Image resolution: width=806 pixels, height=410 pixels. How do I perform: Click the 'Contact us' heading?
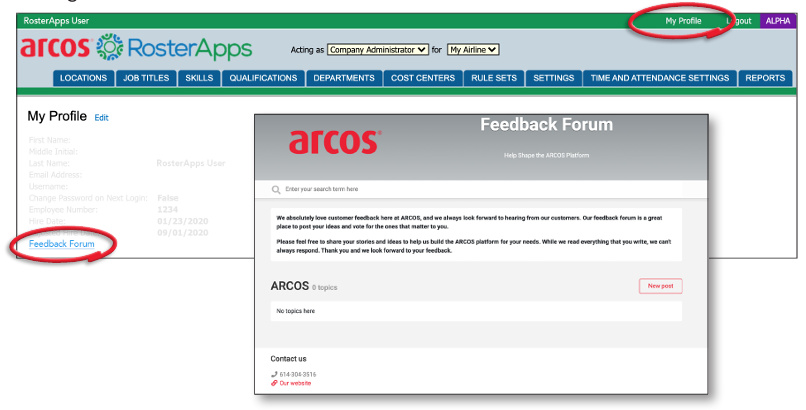coord(288,359)
